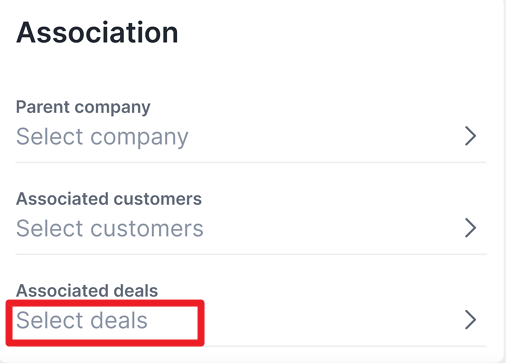Open the highlighted Select deals field

click(82, 320)
